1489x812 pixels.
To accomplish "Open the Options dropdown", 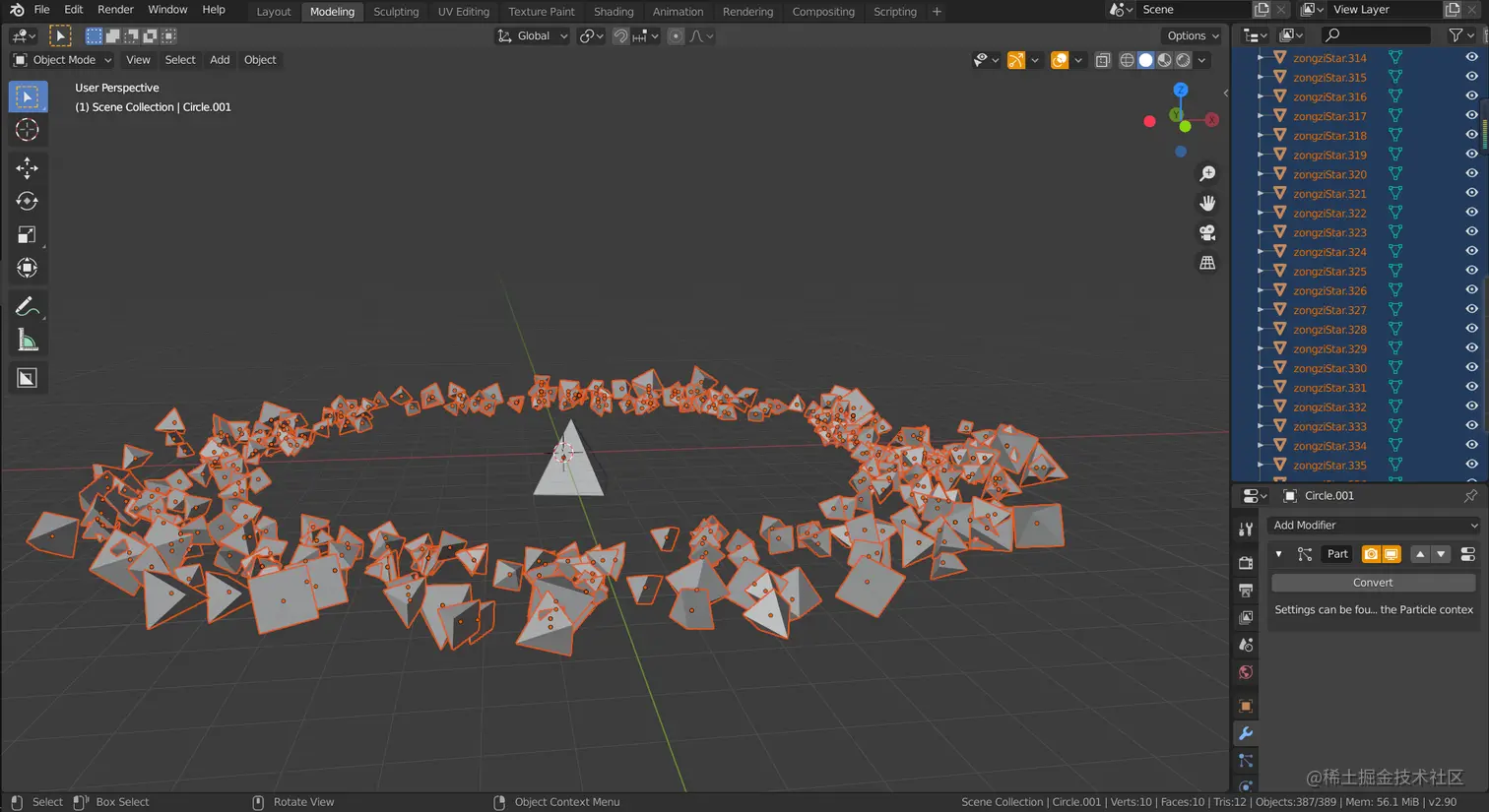I will [x=1193, y=36].
